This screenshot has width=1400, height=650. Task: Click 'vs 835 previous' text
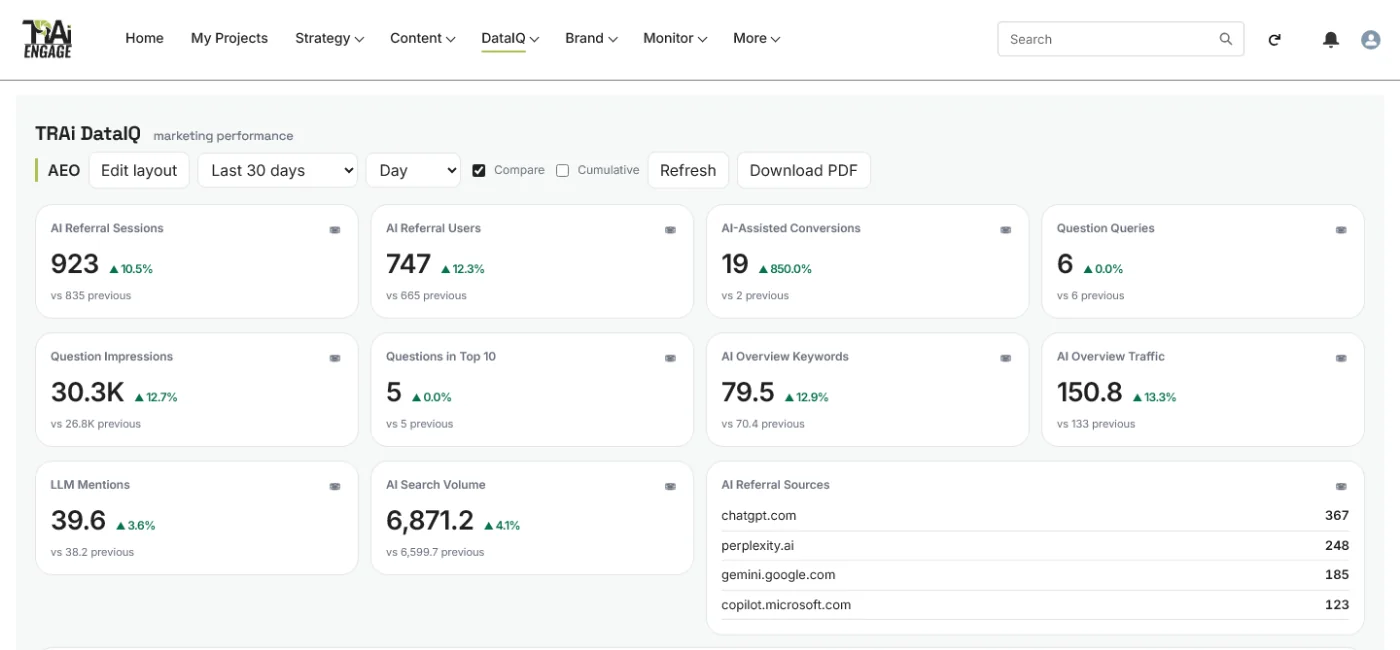point(91,296)
